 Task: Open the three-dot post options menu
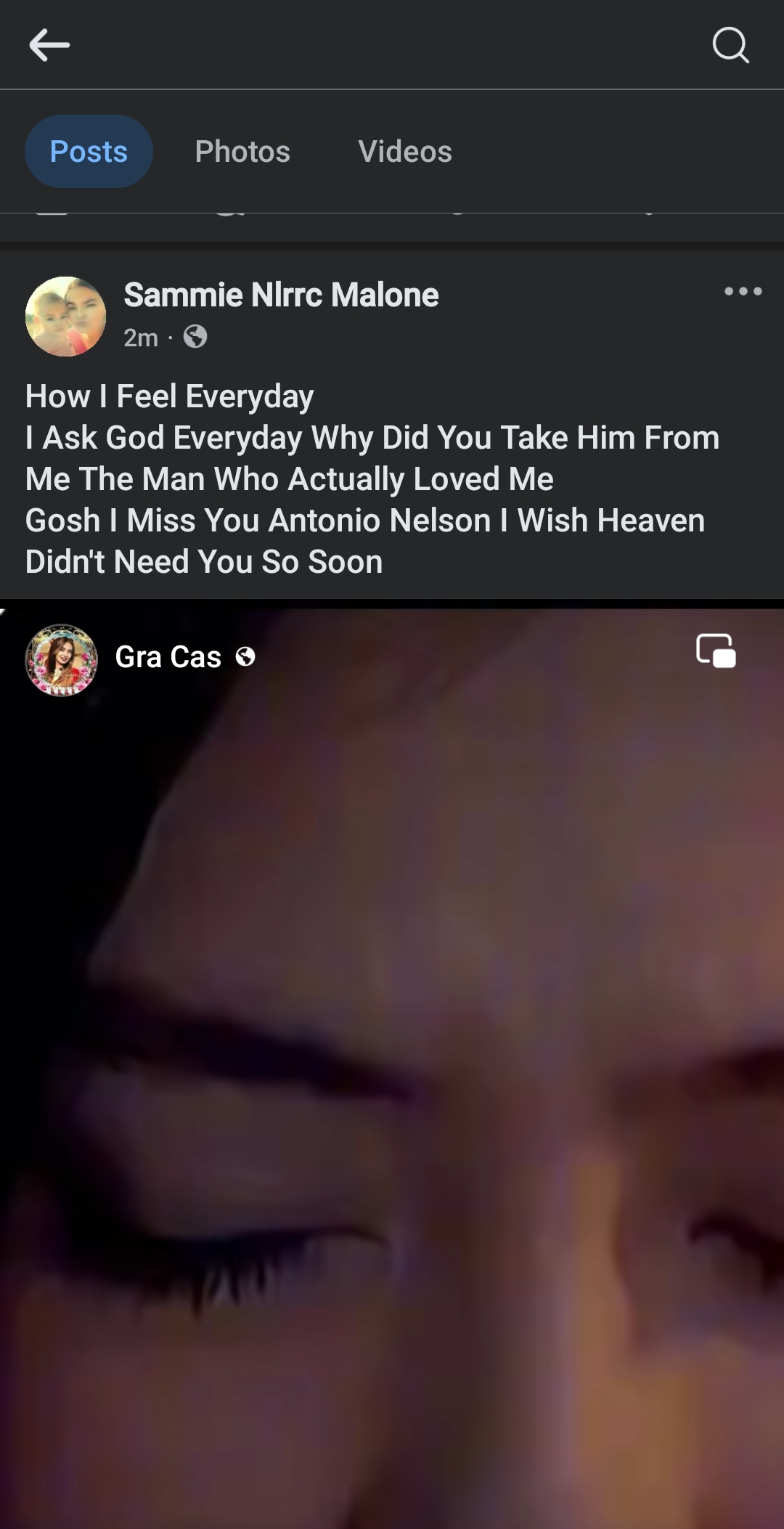coord(743,291)
